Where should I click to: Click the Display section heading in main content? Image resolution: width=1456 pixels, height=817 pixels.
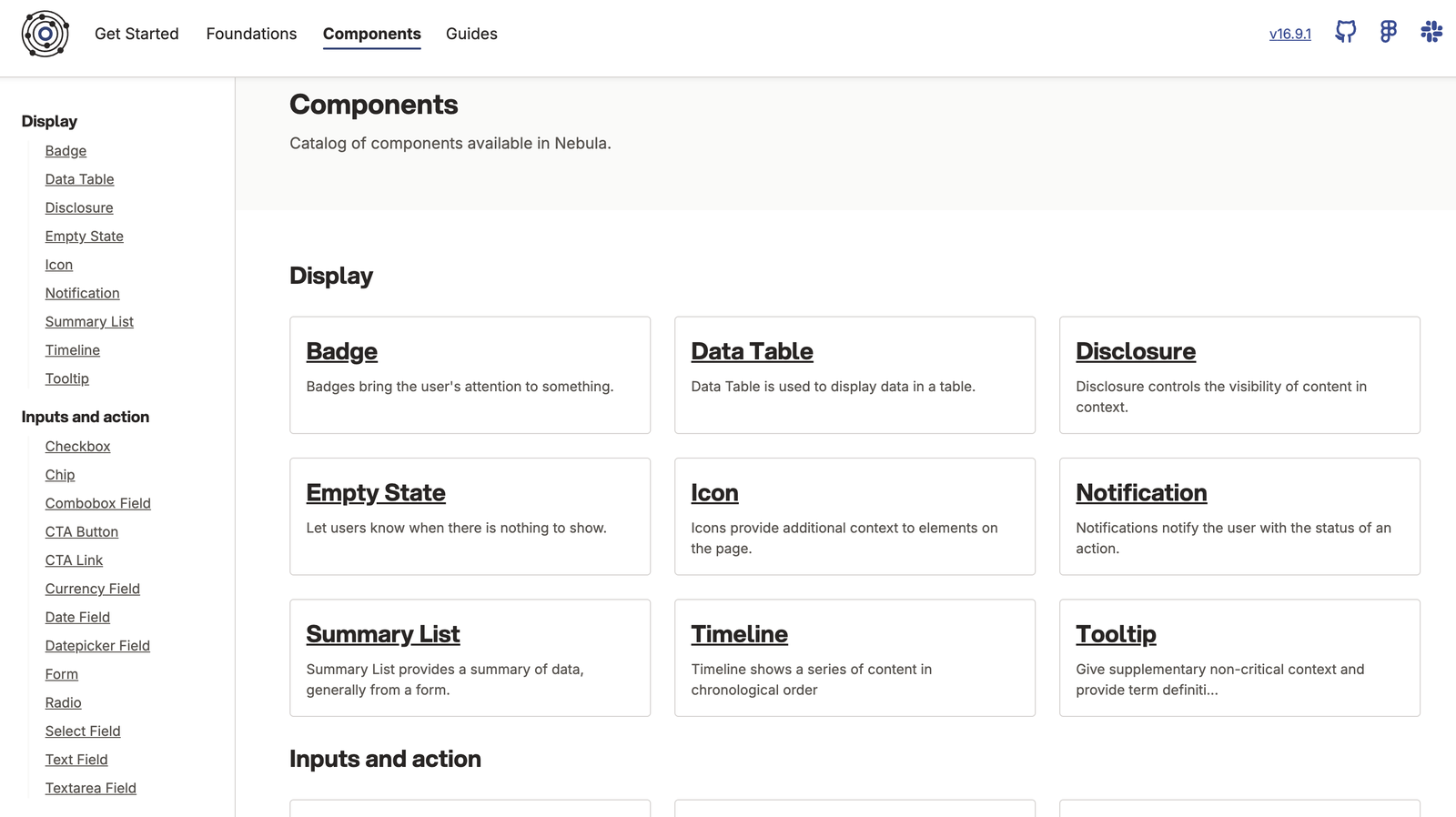331,276
